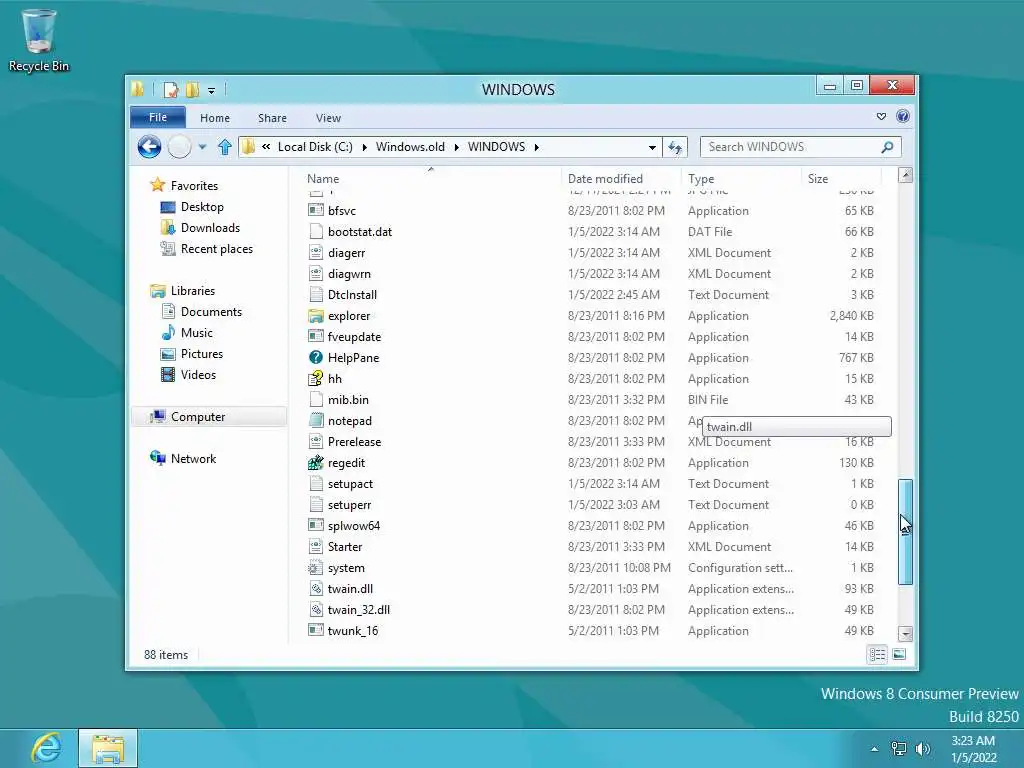Select the twunk_16 application icon

click(x=316, y=631)
